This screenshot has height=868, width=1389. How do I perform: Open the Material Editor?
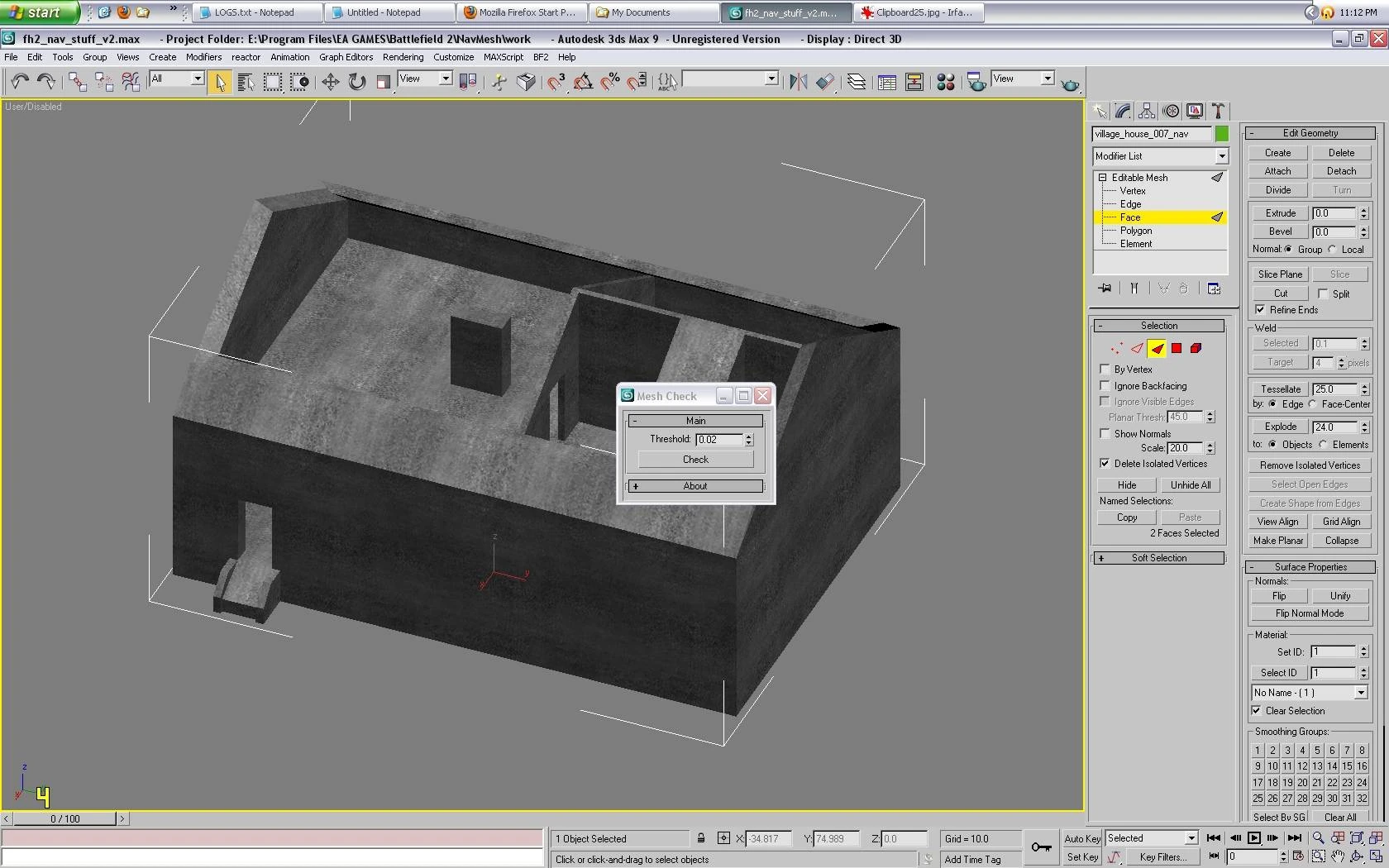pyautogui.click(x=946, y=81)
